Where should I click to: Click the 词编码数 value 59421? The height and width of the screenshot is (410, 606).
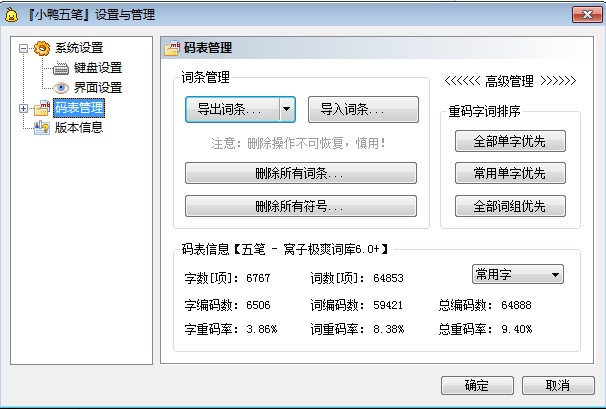[x=388, y=305]
